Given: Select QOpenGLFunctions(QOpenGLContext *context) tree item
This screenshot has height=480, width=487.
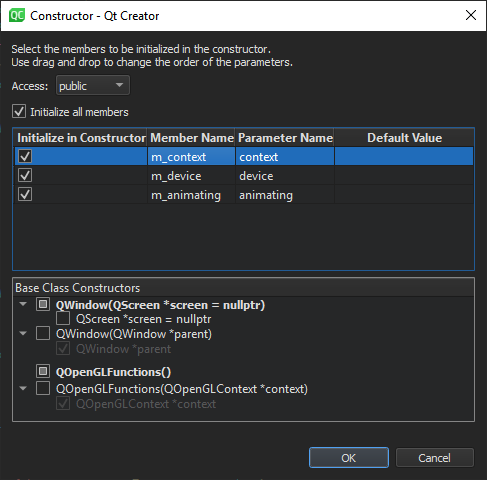Looking at the screenshot, I should point(182,389).
